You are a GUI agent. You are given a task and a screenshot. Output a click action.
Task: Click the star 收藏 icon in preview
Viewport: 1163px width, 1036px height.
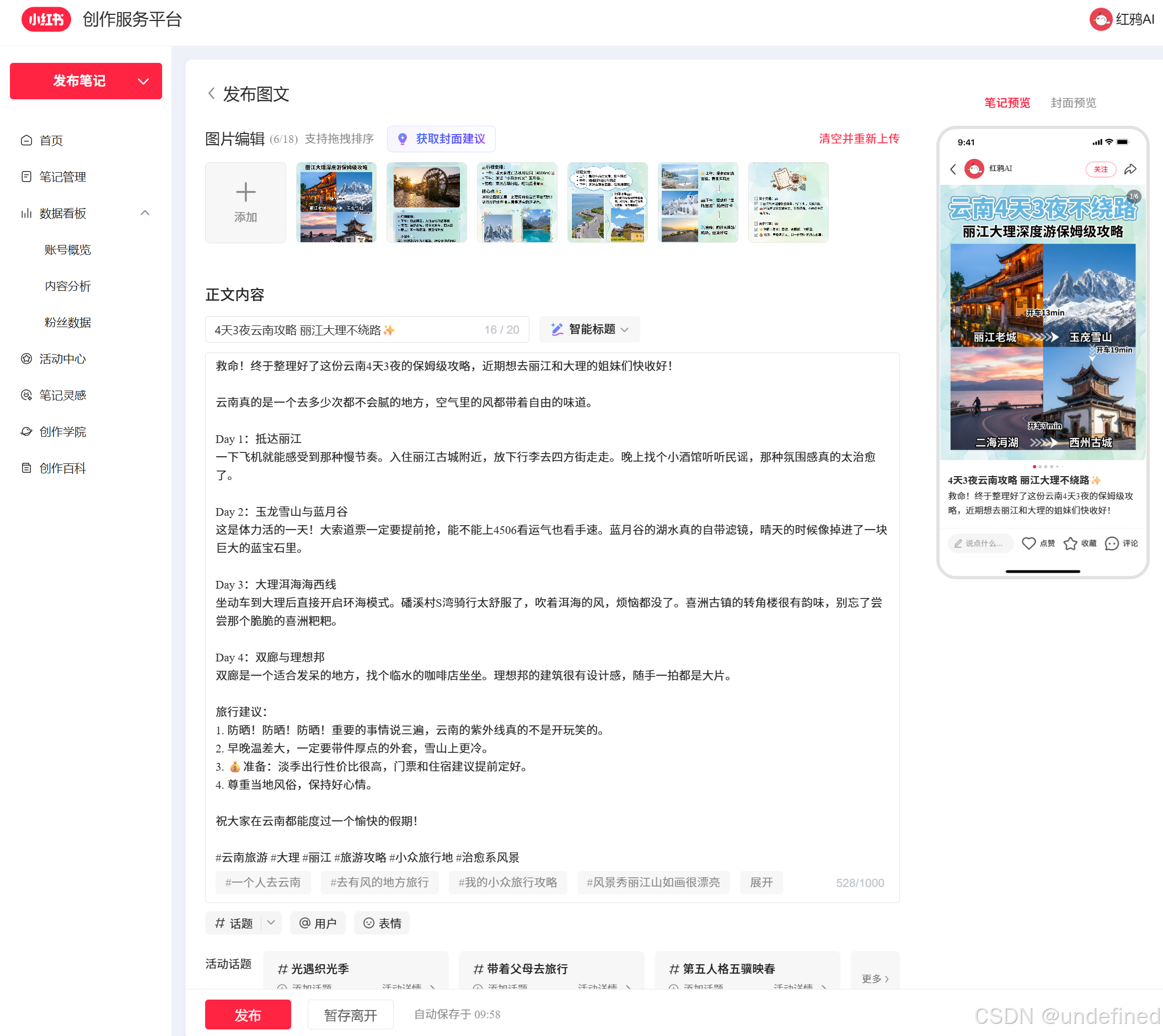click(1070, 543)
